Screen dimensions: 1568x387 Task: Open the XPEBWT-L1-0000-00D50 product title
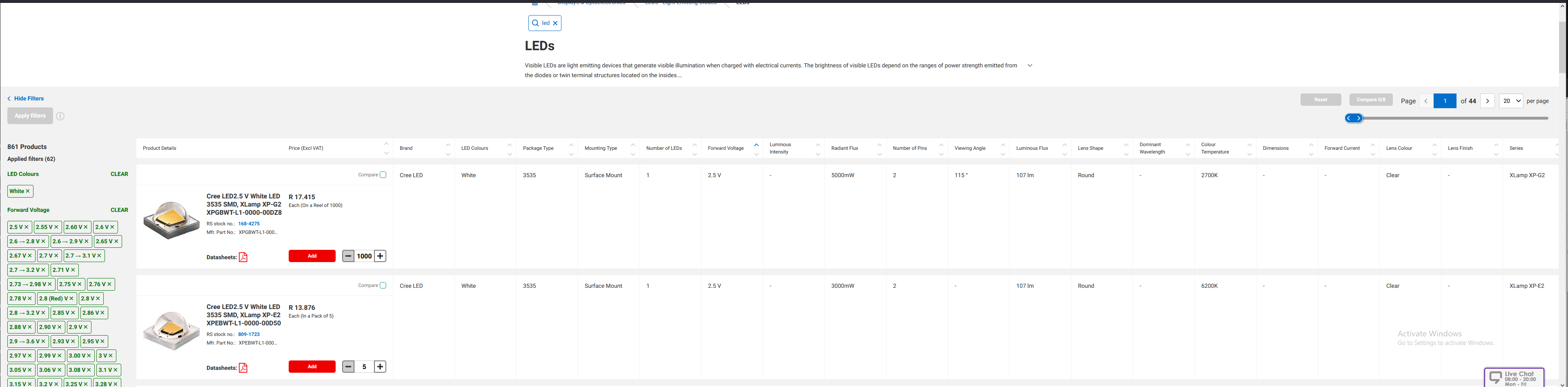point(243,315)
